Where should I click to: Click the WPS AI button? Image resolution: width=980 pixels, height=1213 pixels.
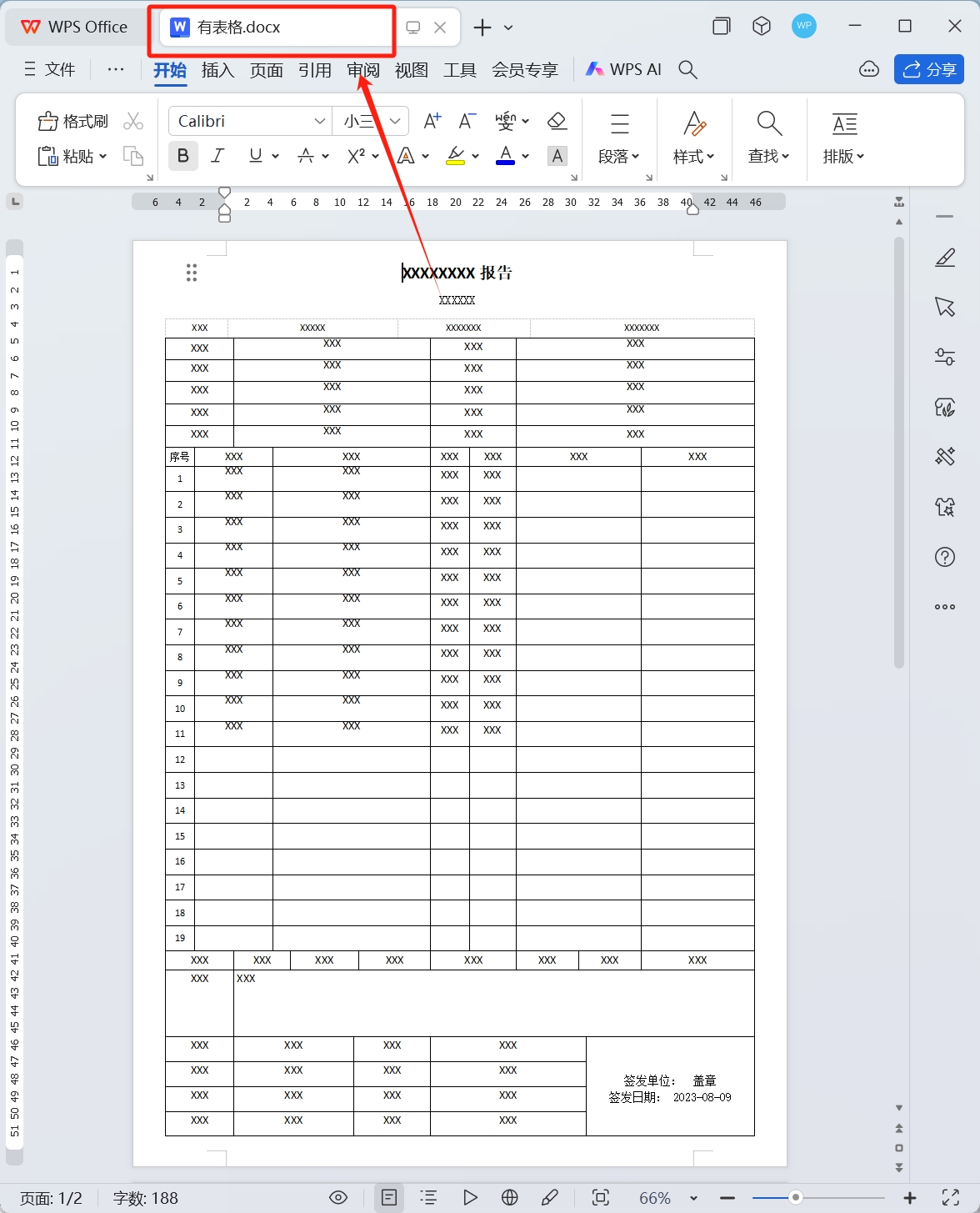click(x=623, y=69)
